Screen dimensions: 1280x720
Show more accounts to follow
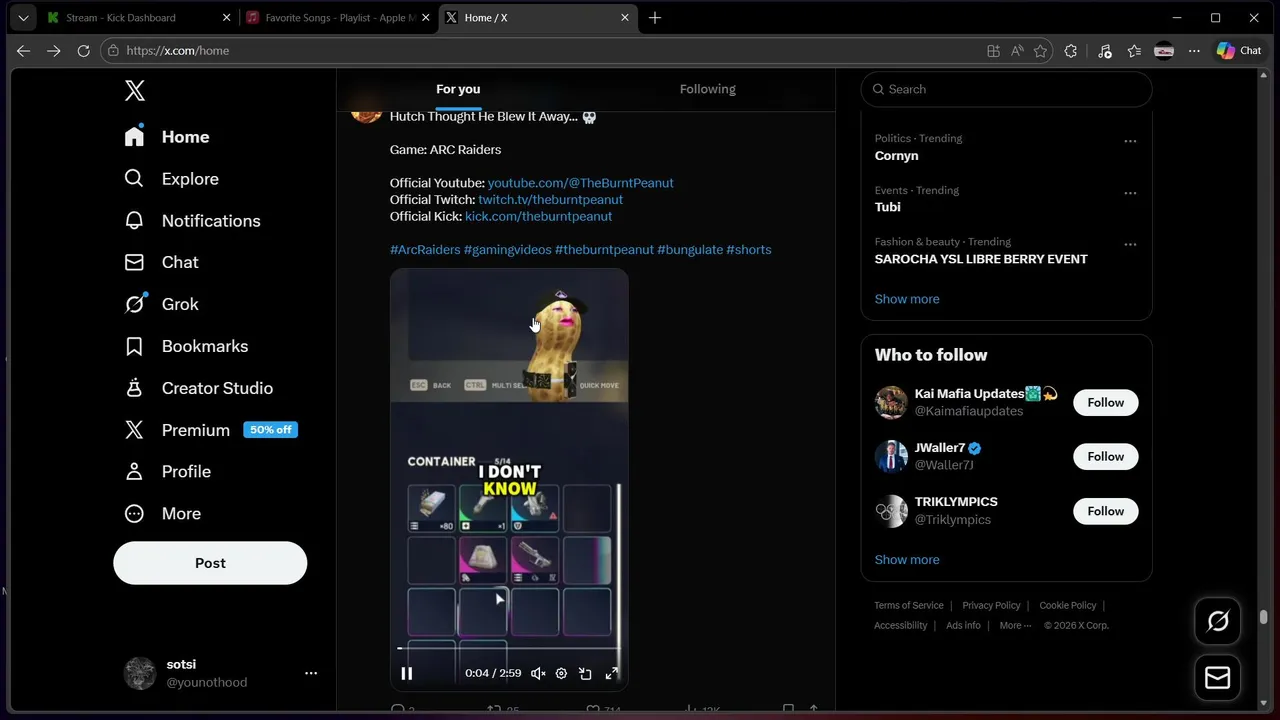tap(907, 560)
